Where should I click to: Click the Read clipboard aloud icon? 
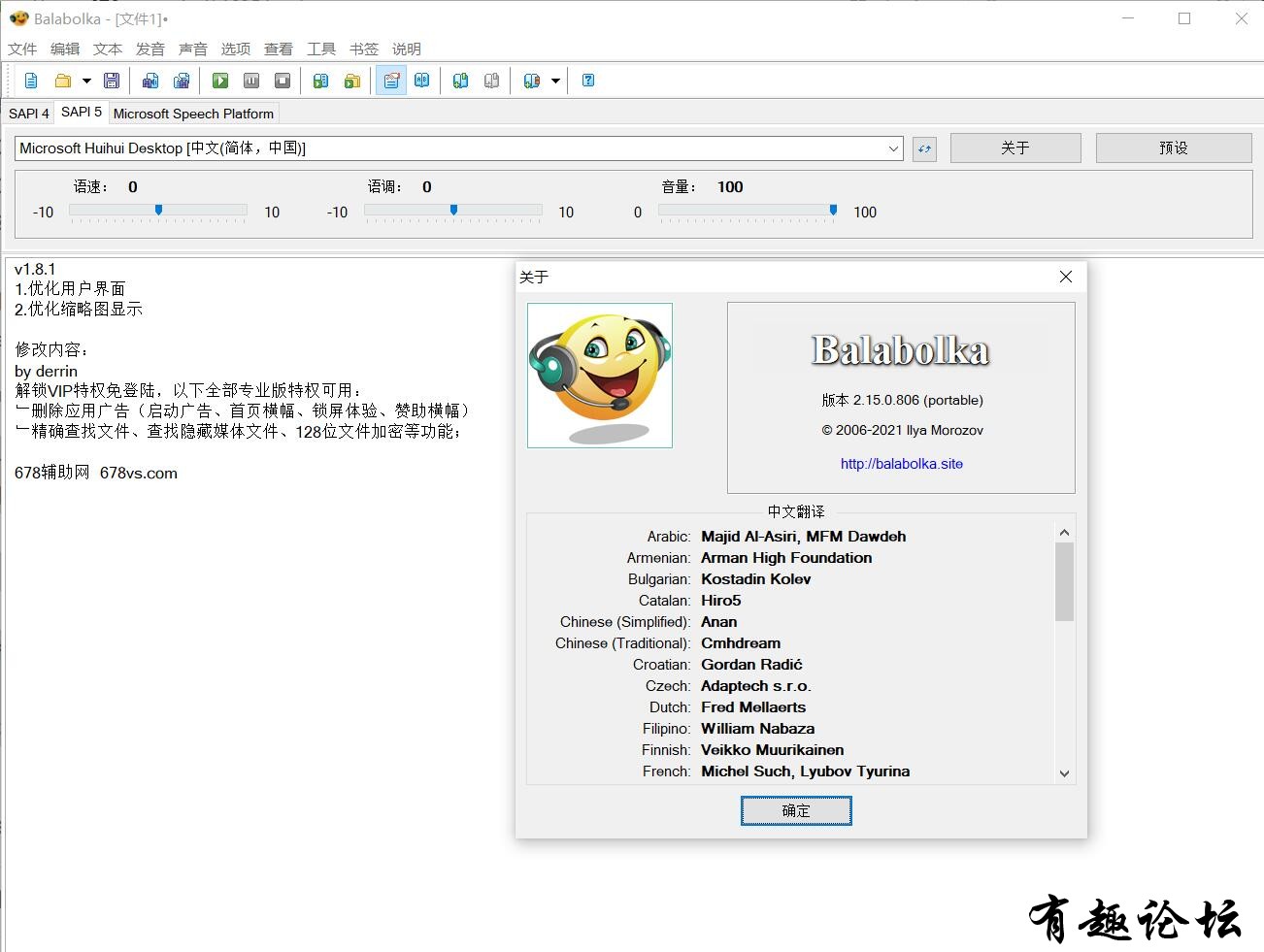(321, 81)
